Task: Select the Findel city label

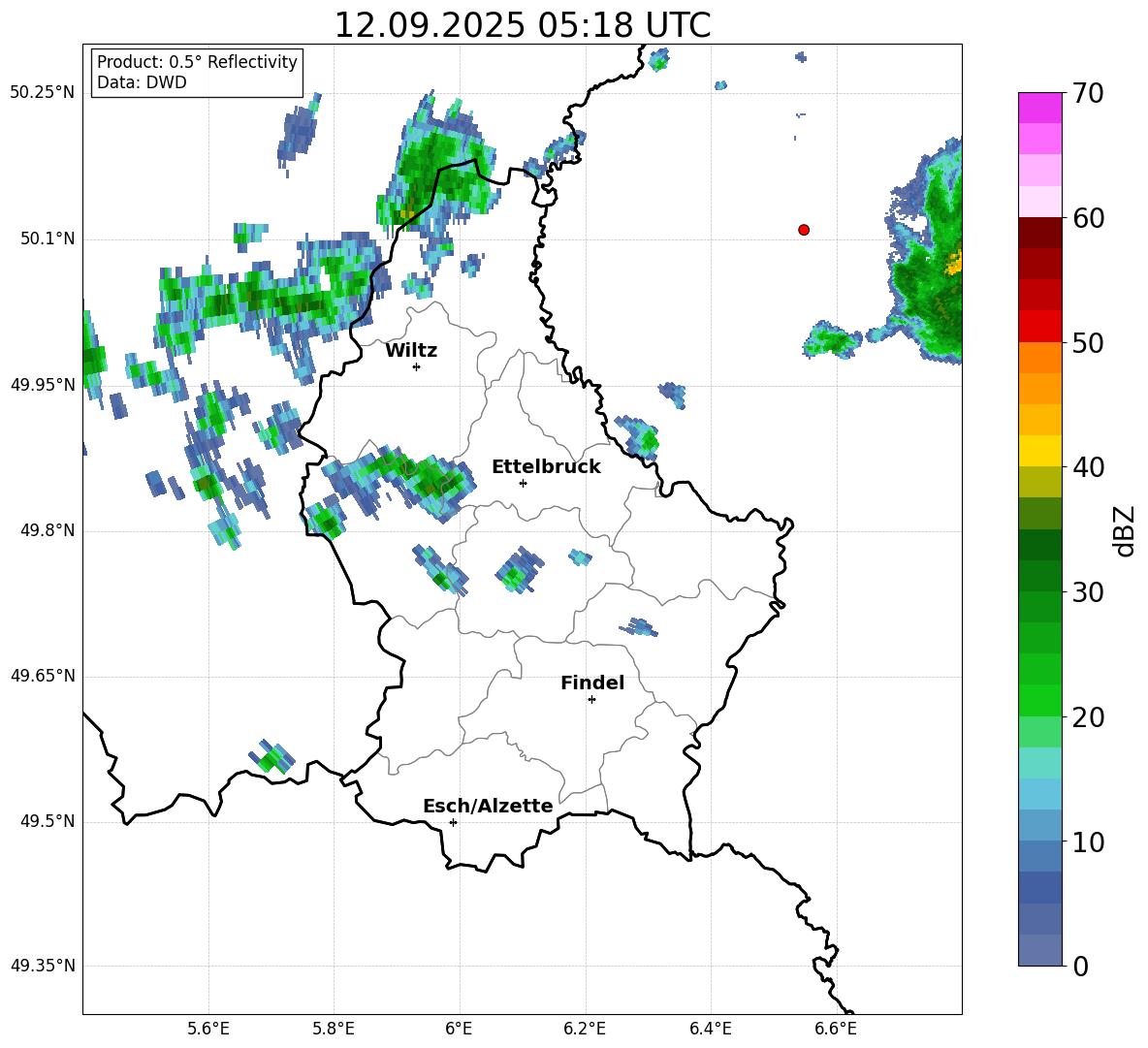Action: [592, 683]
